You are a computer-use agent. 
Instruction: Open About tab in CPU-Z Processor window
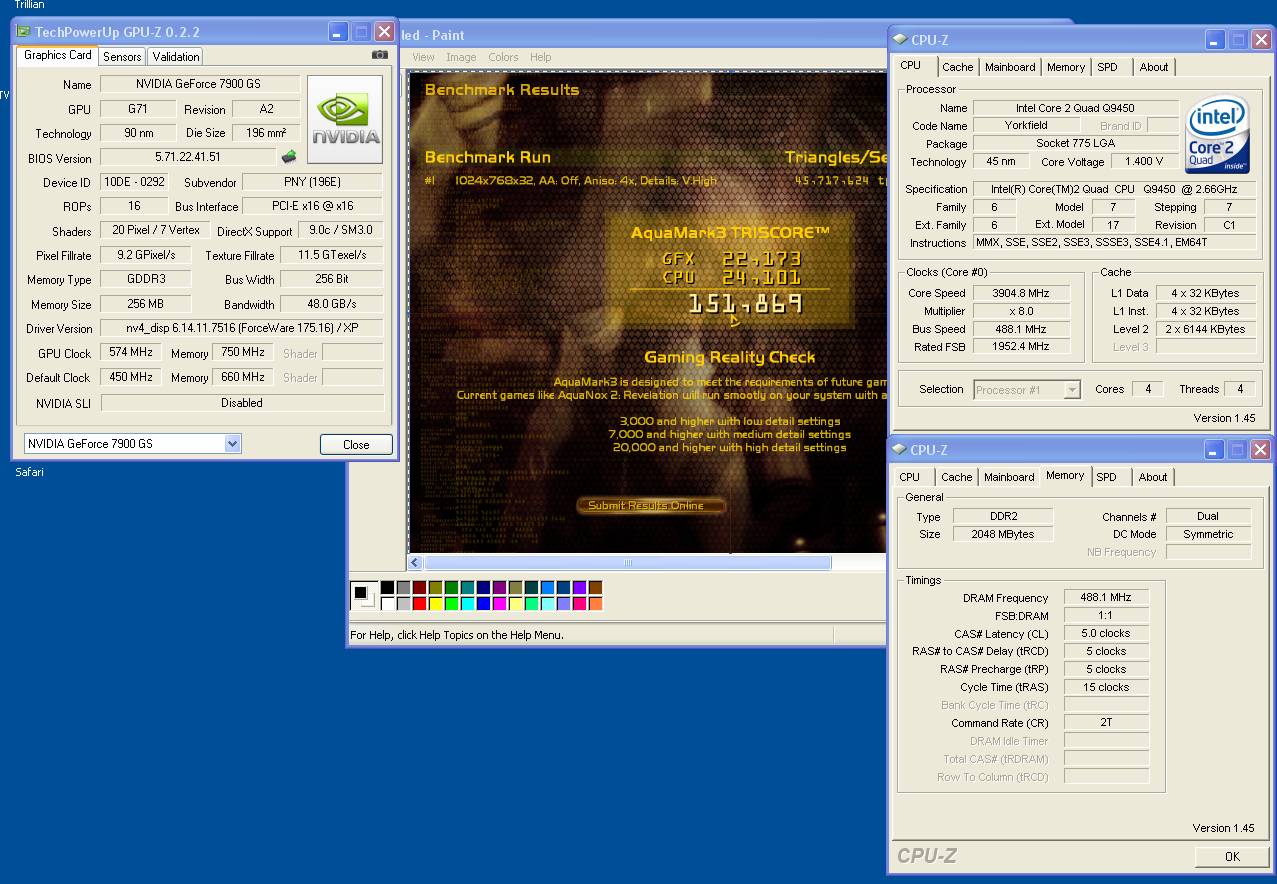pyautogui.click(x=1154, y=67)
